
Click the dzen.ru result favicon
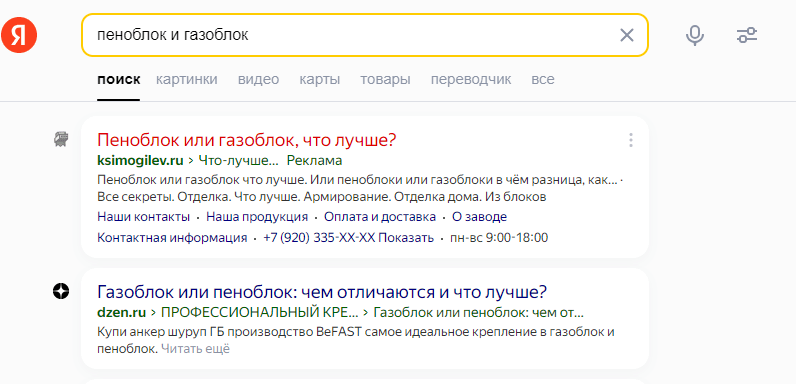tap(60, 292)
